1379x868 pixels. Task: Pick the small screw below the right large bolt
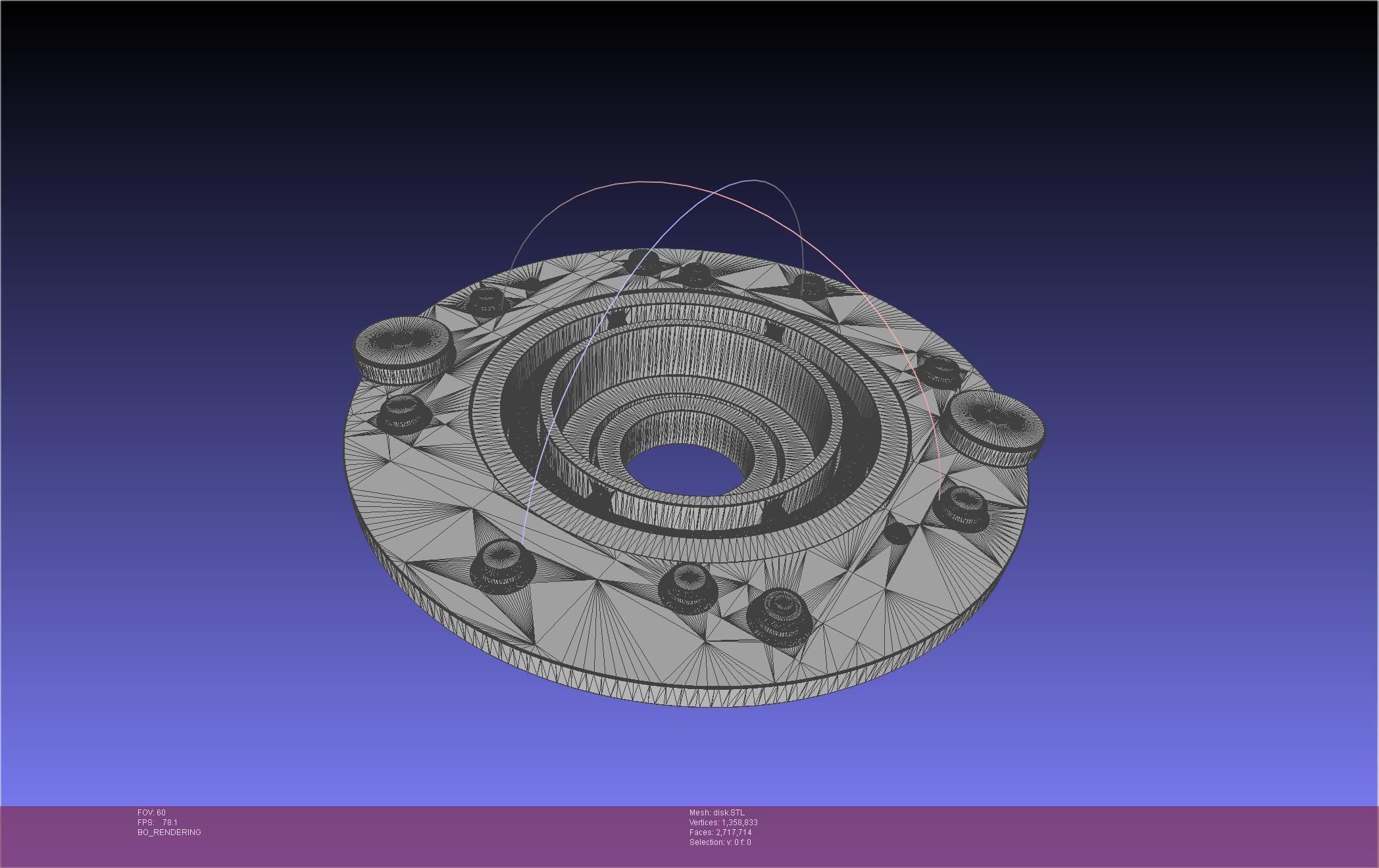pos(962,509)
